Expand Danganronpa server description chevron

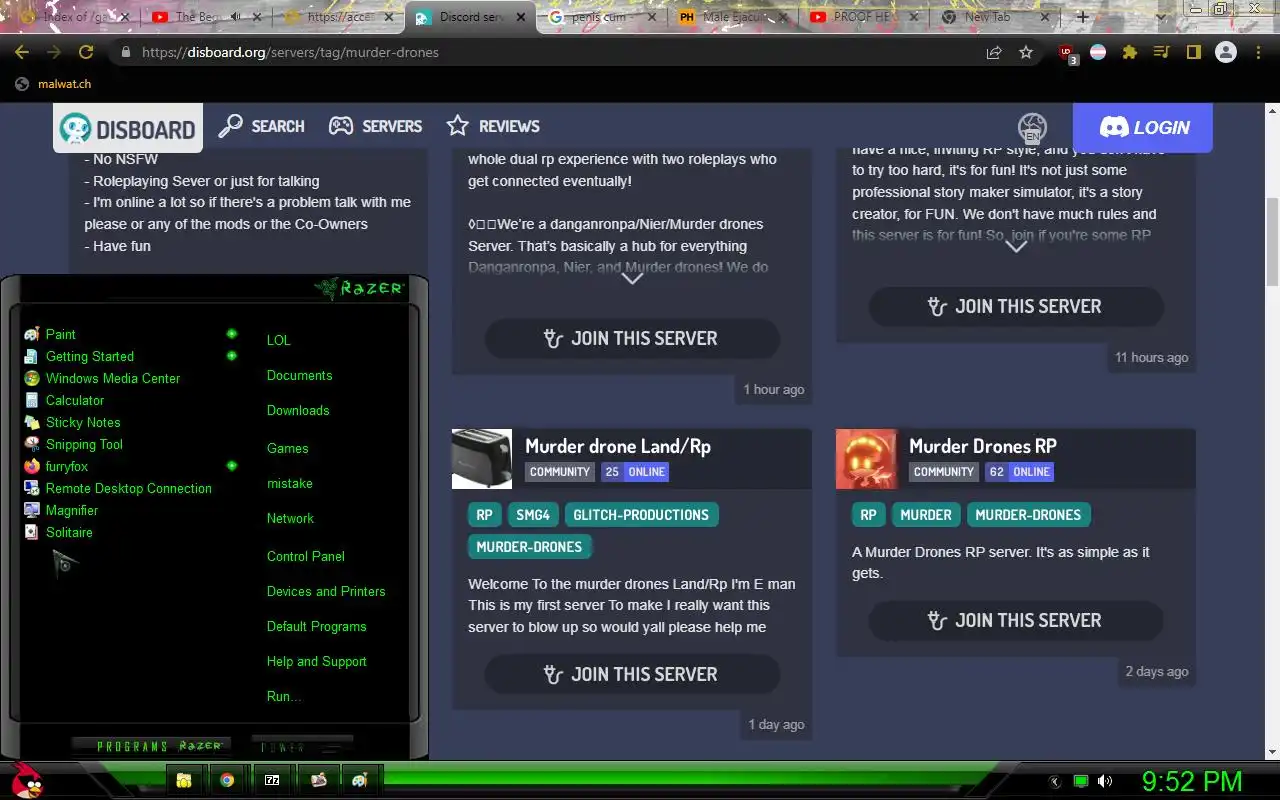coord(632,278)
